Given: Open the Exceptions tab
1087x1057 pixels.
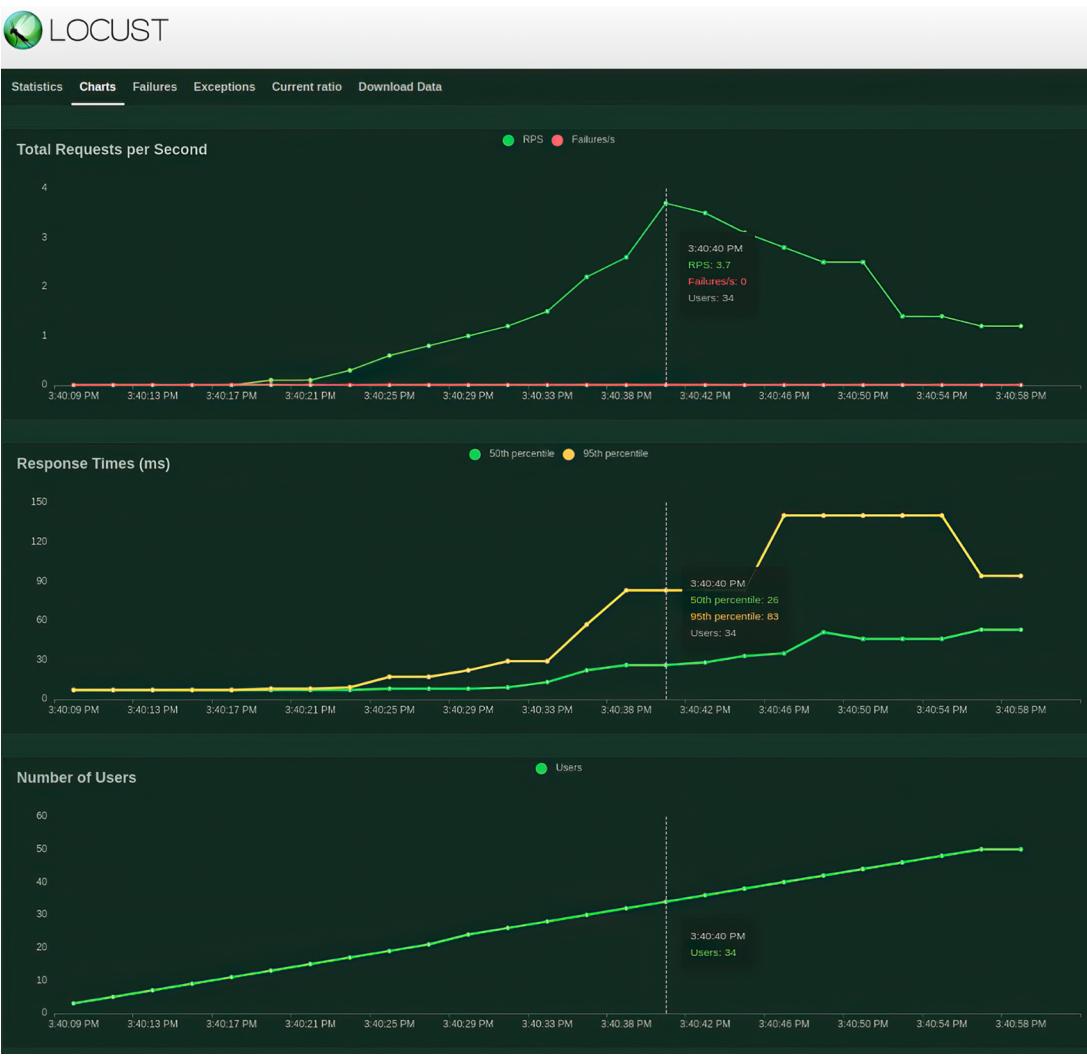Looking at the screenshot, I should (x=224, y=87).
